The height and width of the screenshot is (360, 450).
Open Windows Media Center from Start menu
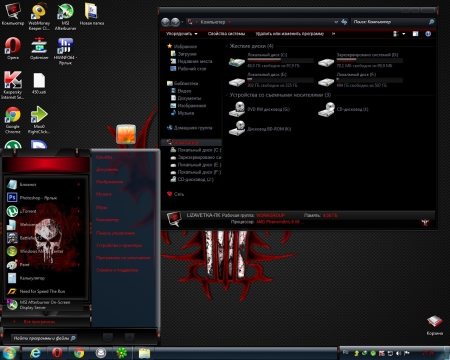point(43,251)
